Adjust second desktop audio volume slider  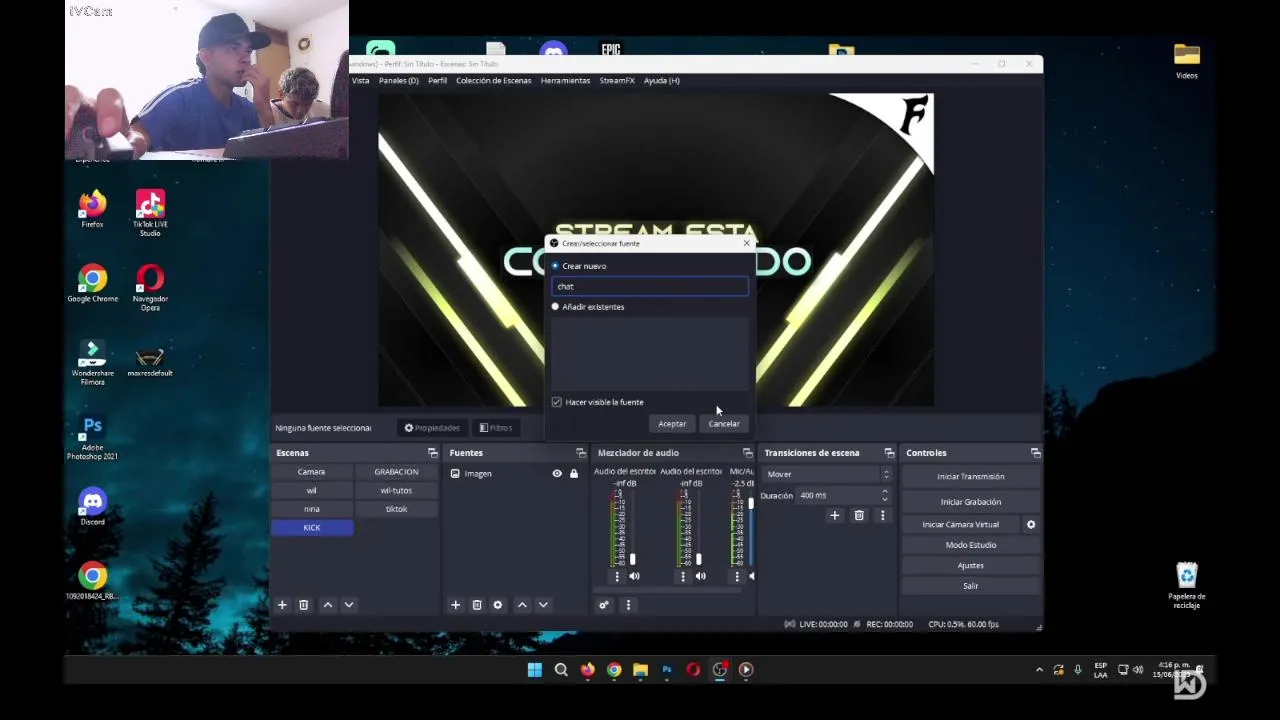click(x=698, y=559)
